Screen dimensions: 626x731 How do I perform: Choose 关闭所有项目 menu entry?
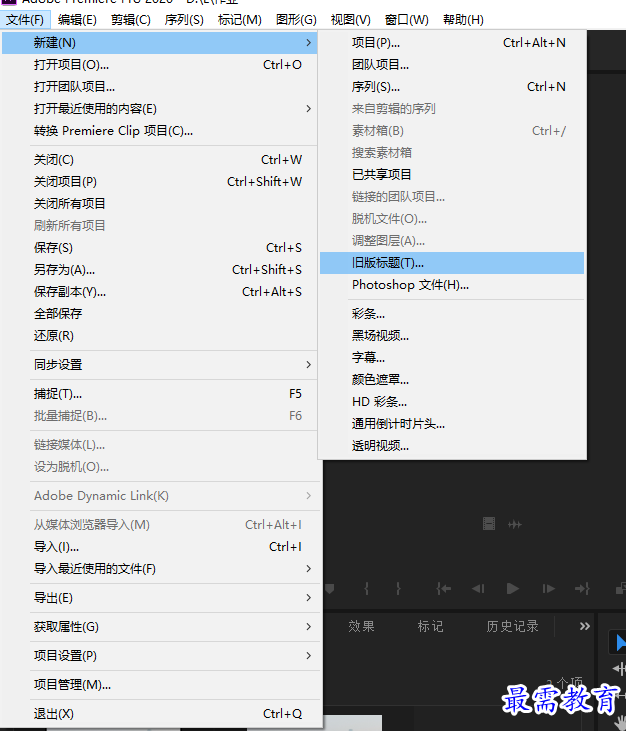pos(159,204)
